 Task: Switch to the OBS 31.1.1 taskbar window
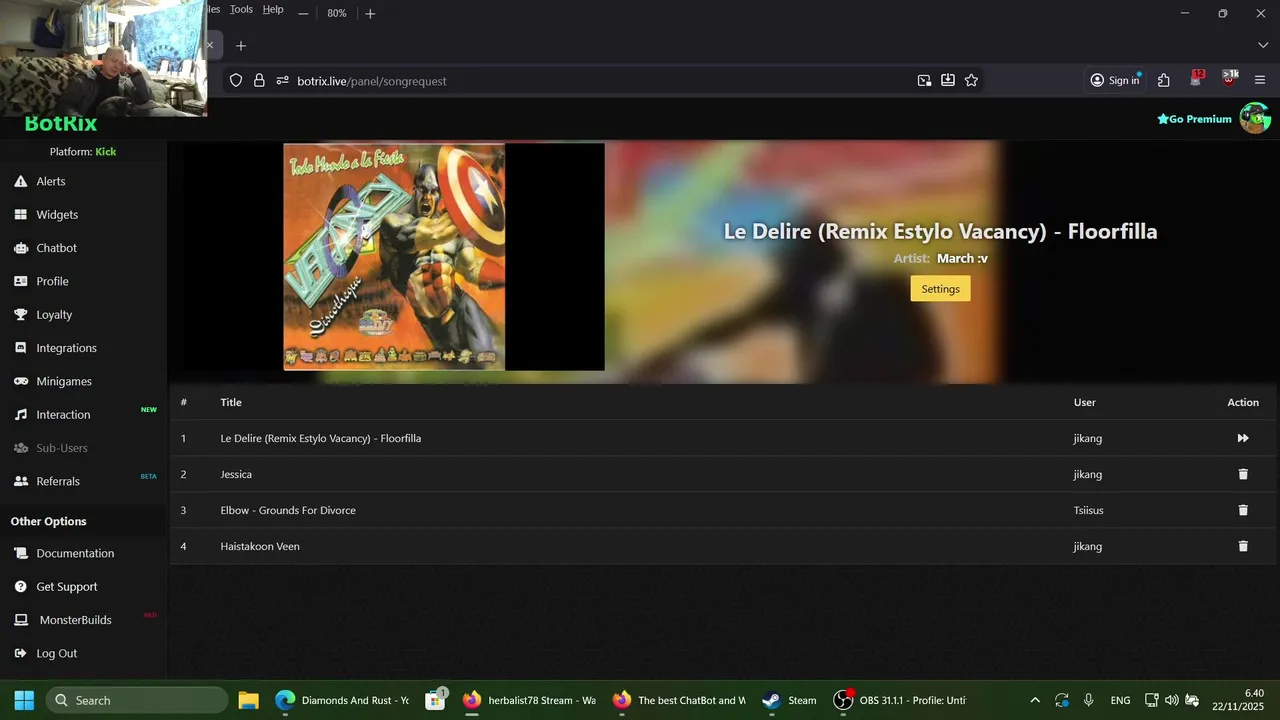pyautogui.click(x=901, y=700)
